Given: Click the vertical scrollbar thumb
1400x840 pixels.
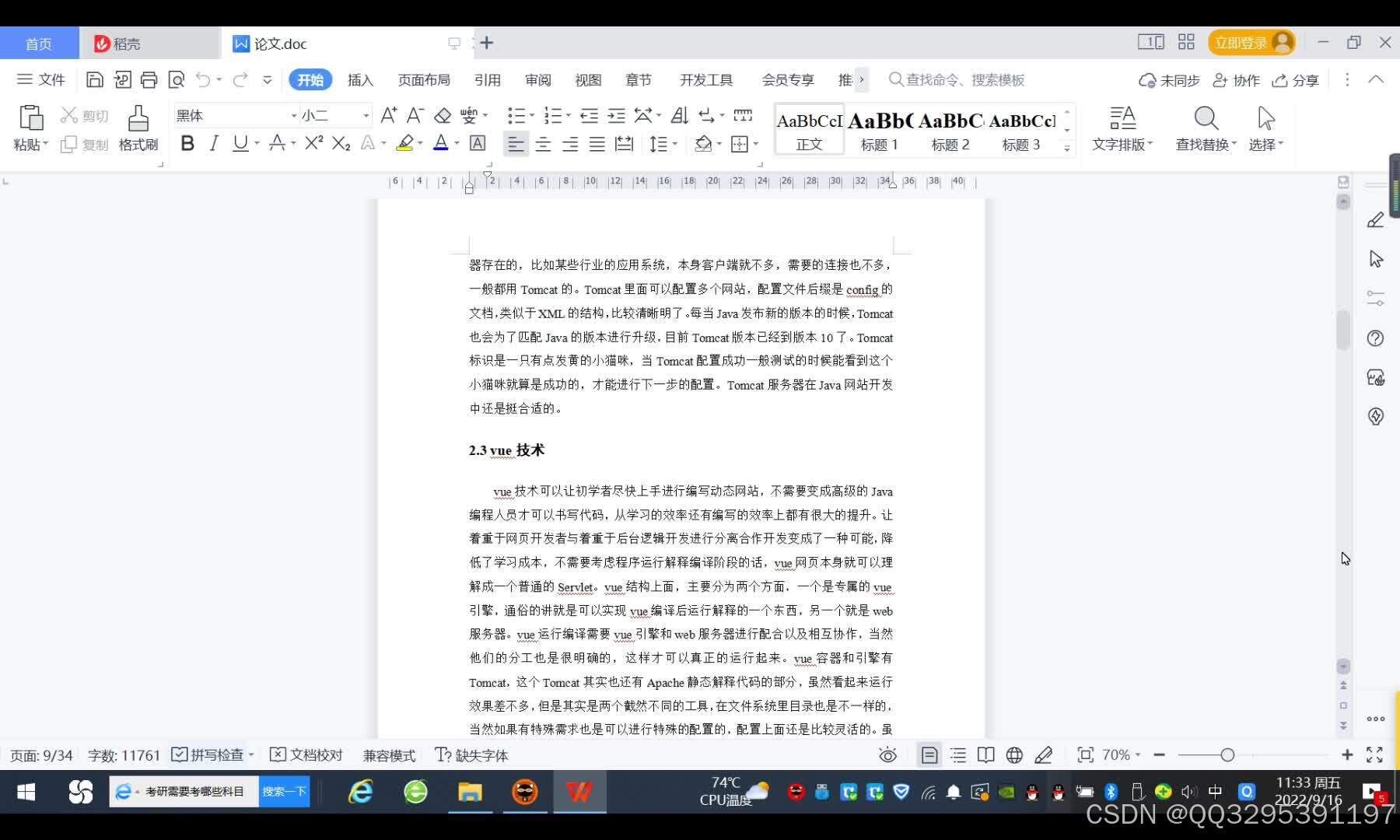Looking at the screenshot, I should click(1343, 330).
